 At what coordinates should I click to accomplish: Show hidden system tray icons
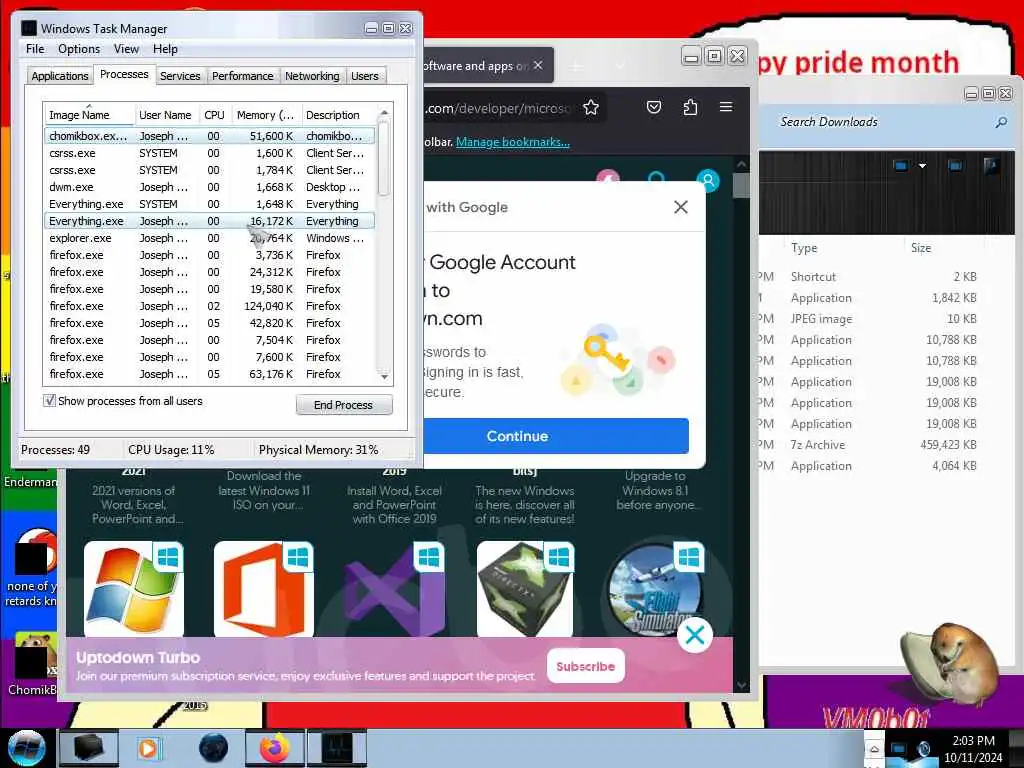[x=874, y=749]
